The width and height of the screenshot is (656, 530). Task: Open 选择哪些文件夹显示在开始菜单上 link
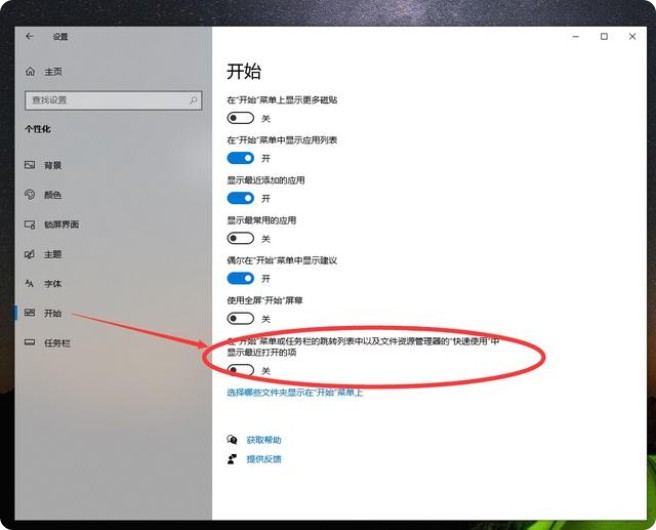click(x=295, y=393)
